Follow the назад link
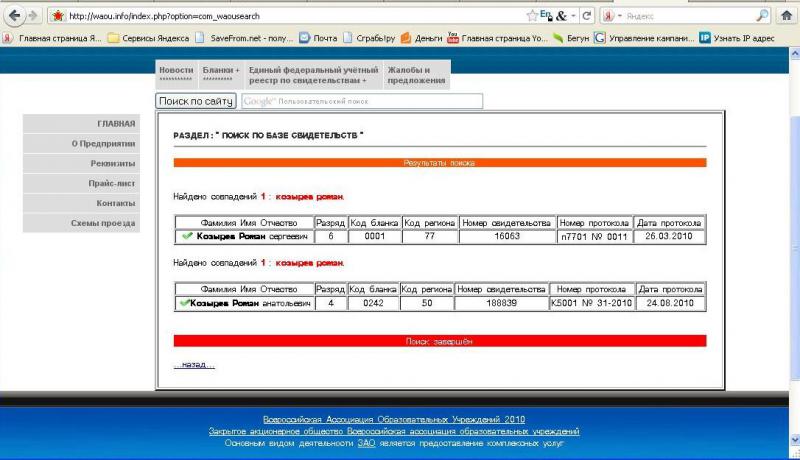Viewport: 800px width, 460px height. point(193,364)
